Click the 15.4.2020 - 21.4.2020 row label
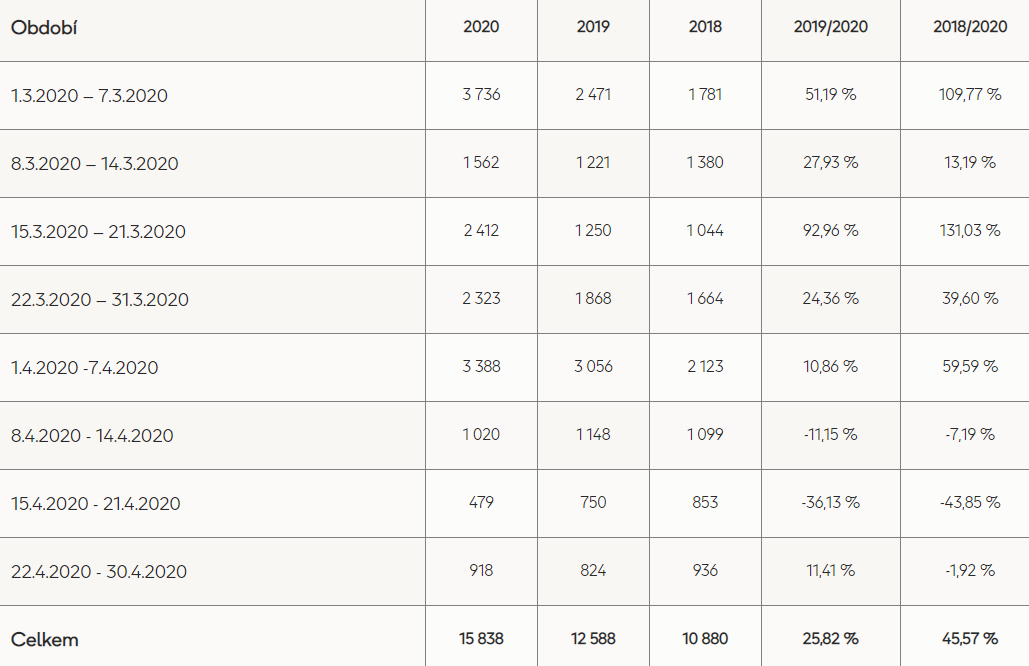 pyautogui.click(x=96, y=504)
